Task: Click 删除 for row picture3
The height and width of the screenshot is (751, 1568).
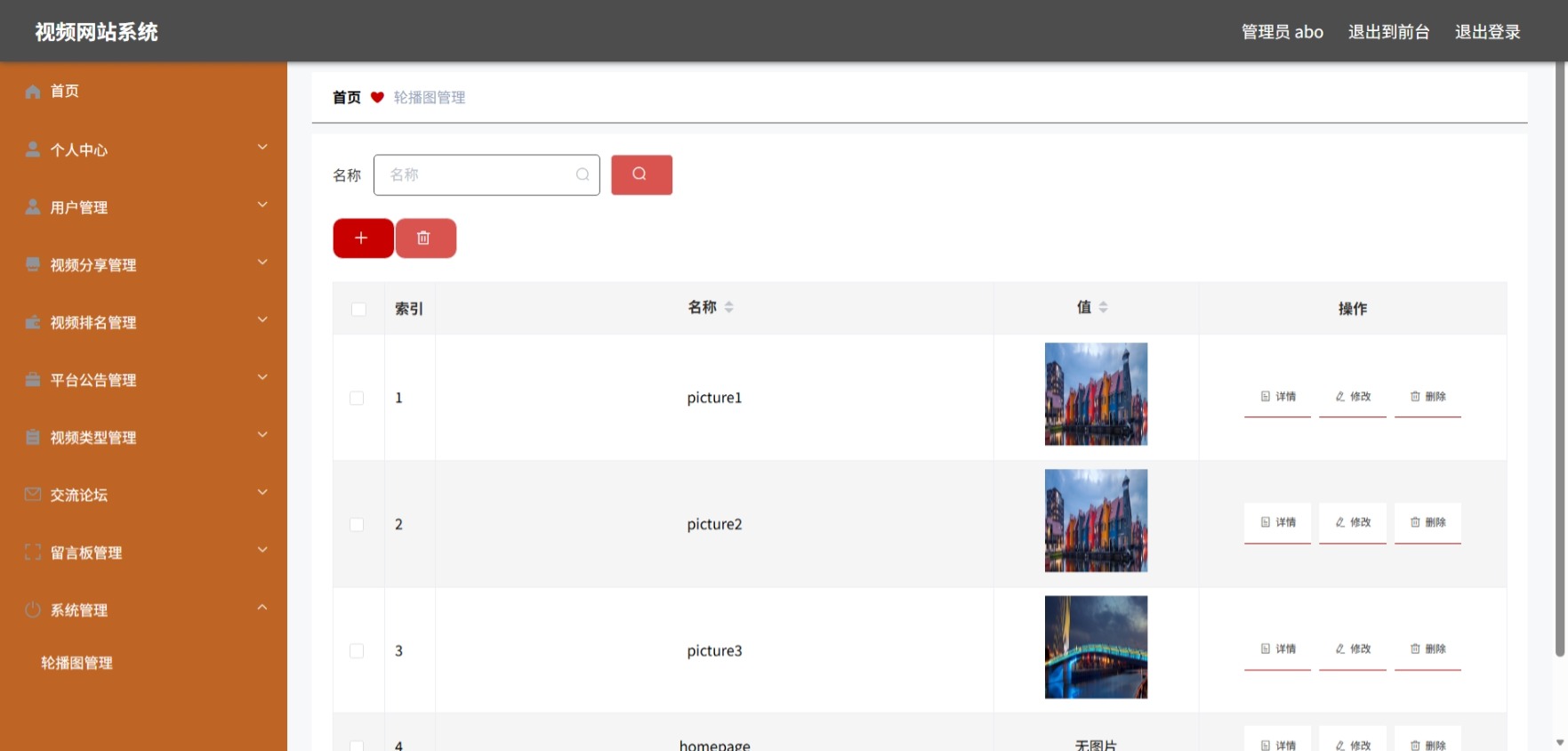Action: (1427, 650)
